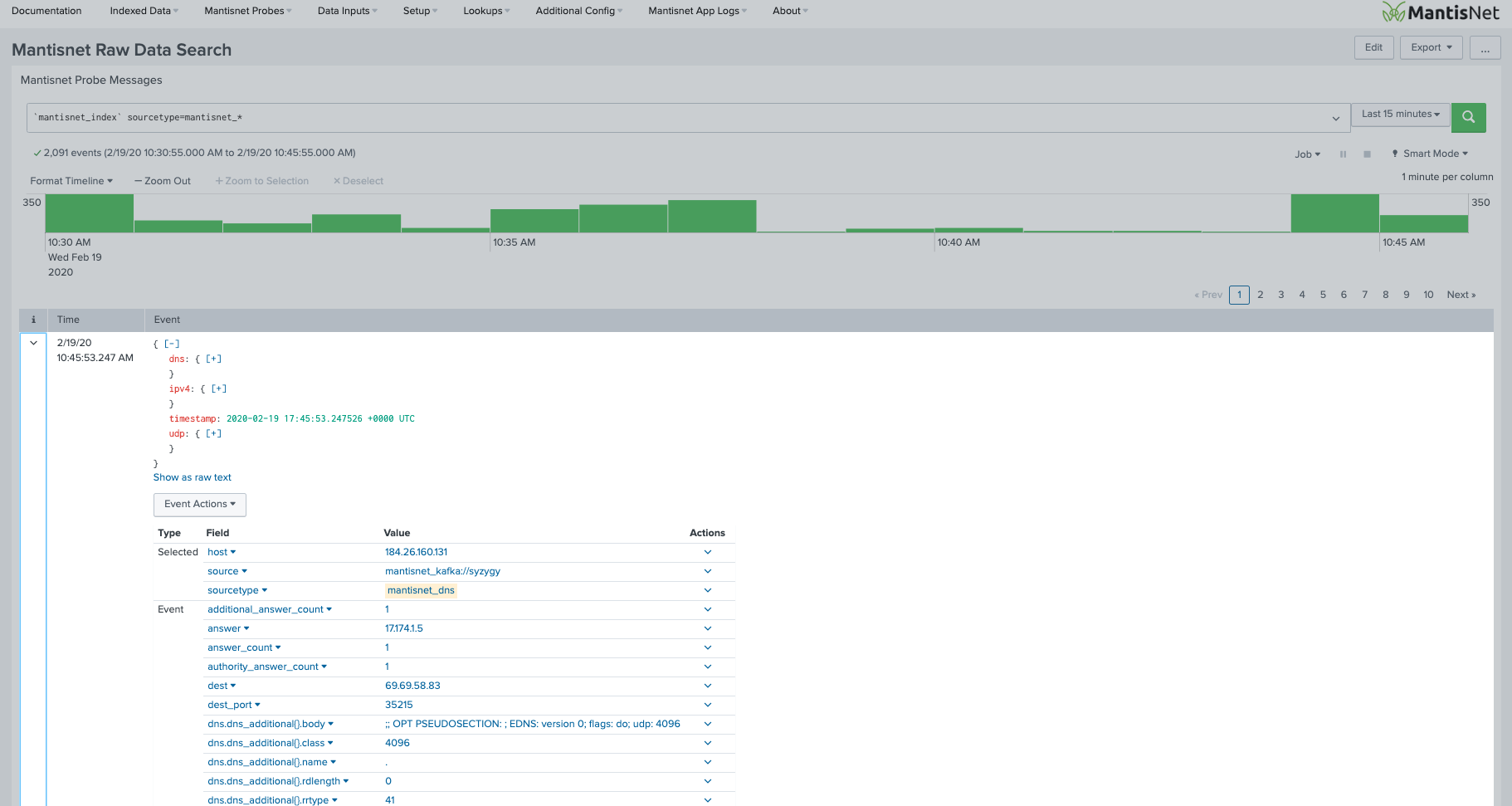Viewport: 1512px width, 806px height.
Task: Open About menu
Action: pyautogui.click(x=790, y=11)
